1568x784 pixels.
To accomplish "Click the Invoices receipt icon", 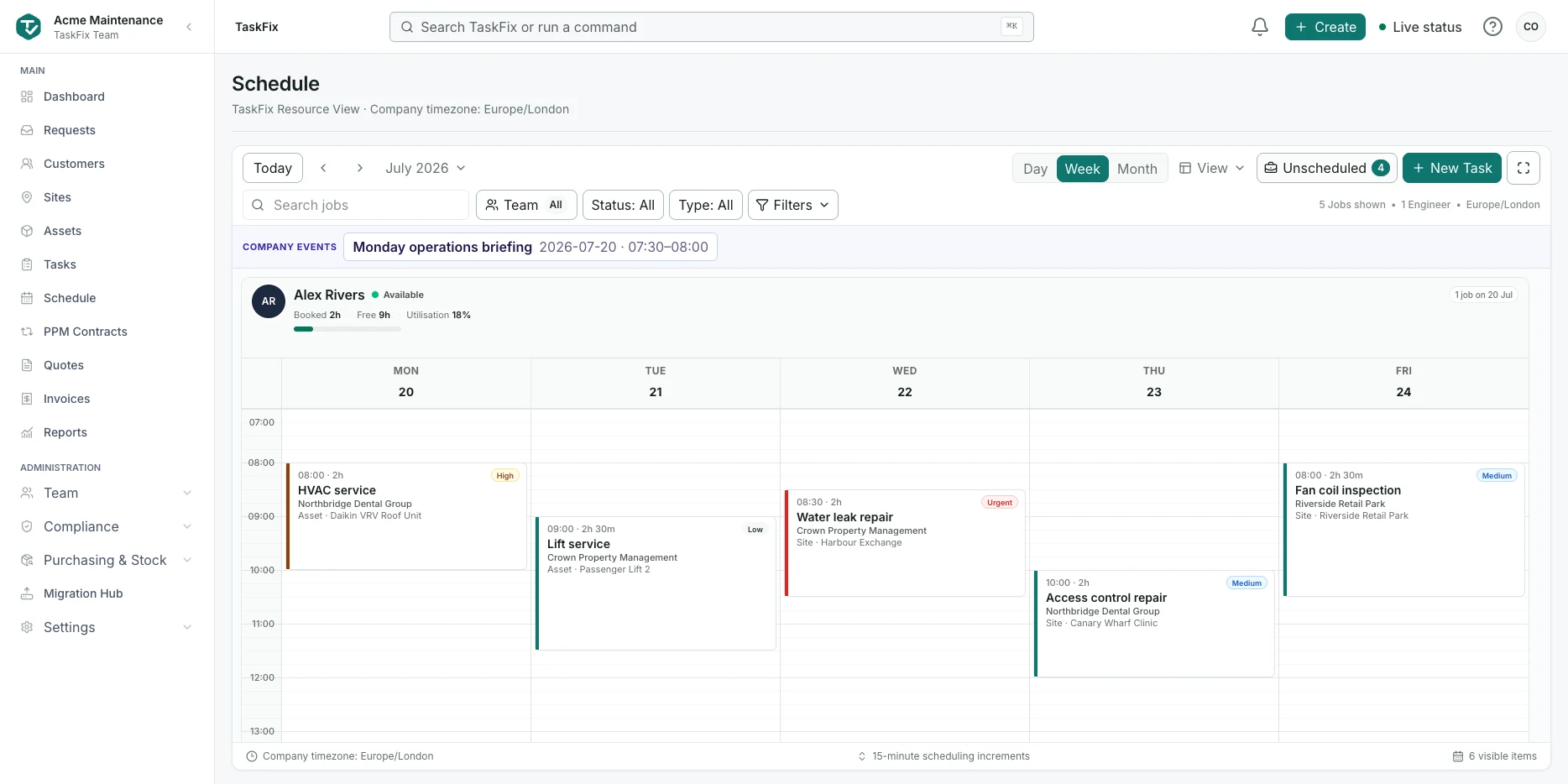I will [x=27, y=399].
